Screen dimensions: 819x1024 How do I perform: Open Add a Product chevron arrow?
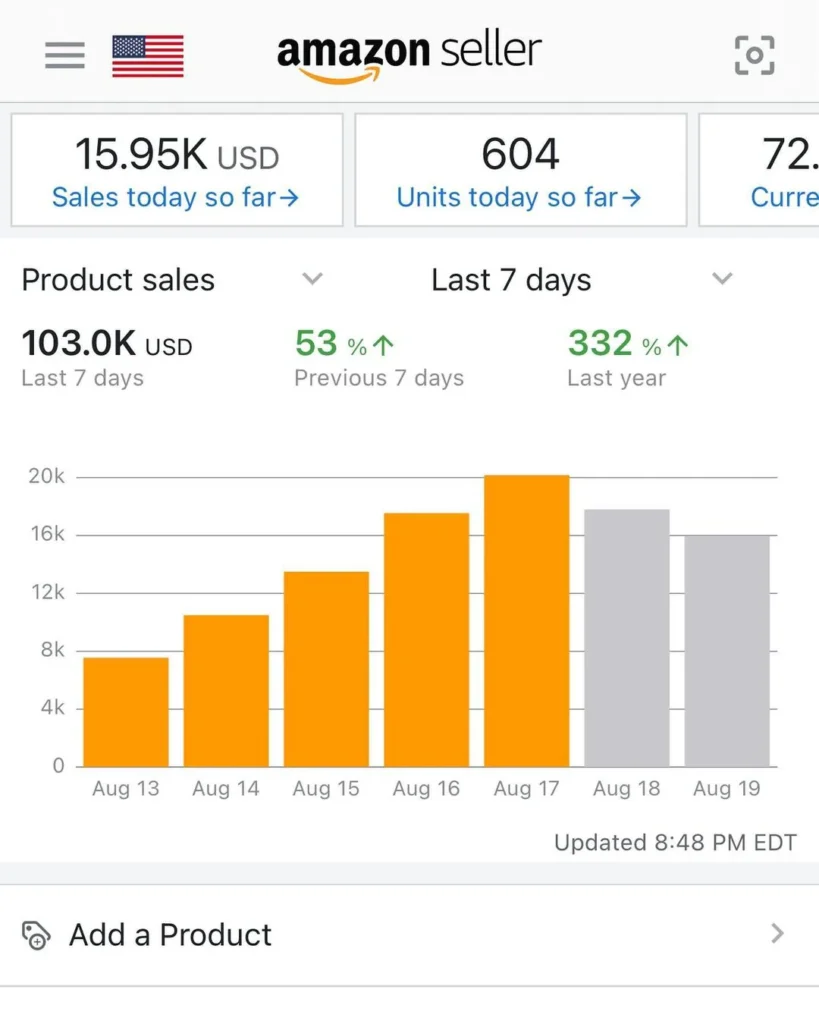point(777,934)
